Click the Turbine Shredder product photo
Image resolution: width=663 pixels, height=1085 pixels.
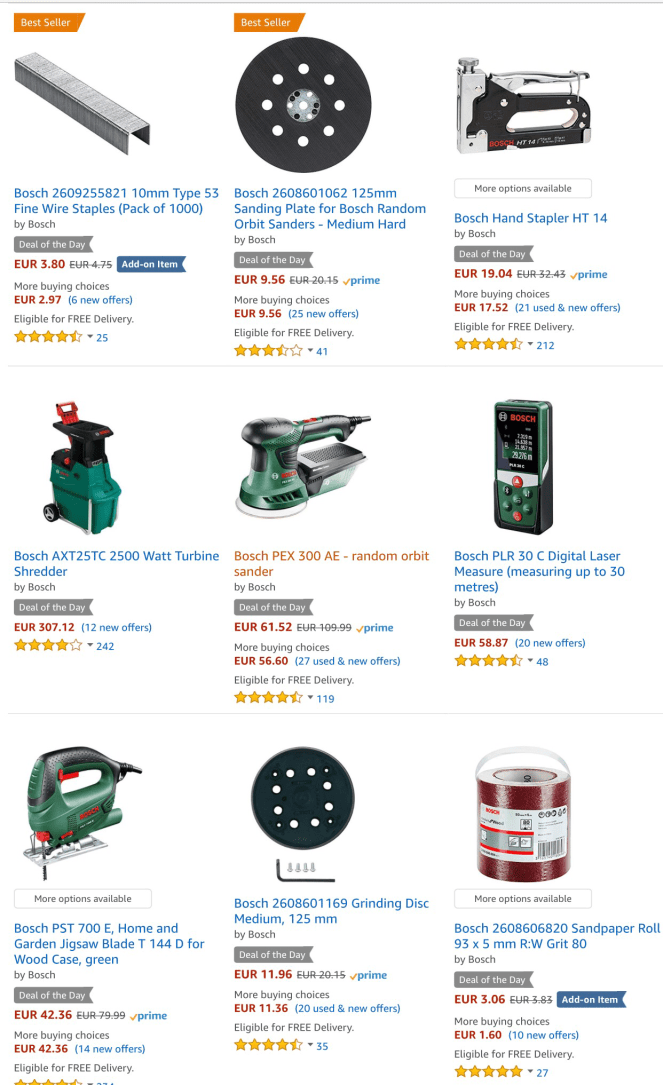83,468
